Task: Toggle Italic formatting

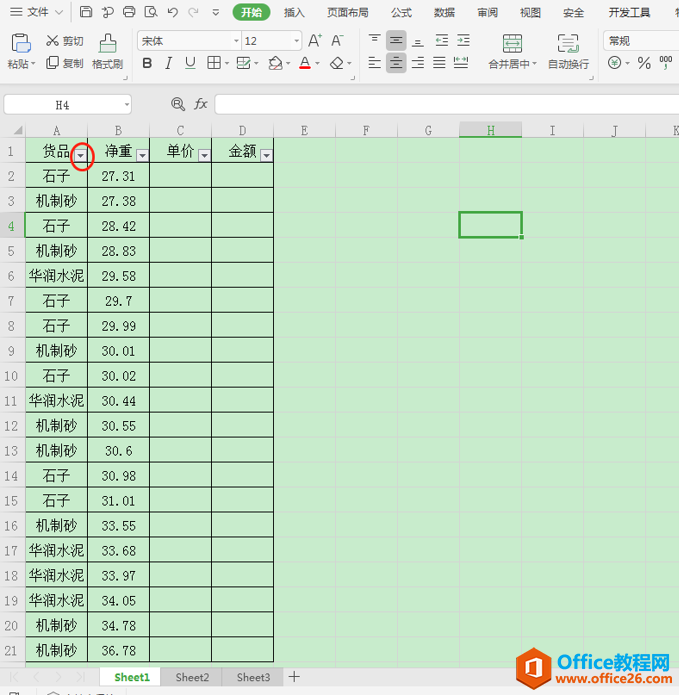Action: (x=168, y=63)
